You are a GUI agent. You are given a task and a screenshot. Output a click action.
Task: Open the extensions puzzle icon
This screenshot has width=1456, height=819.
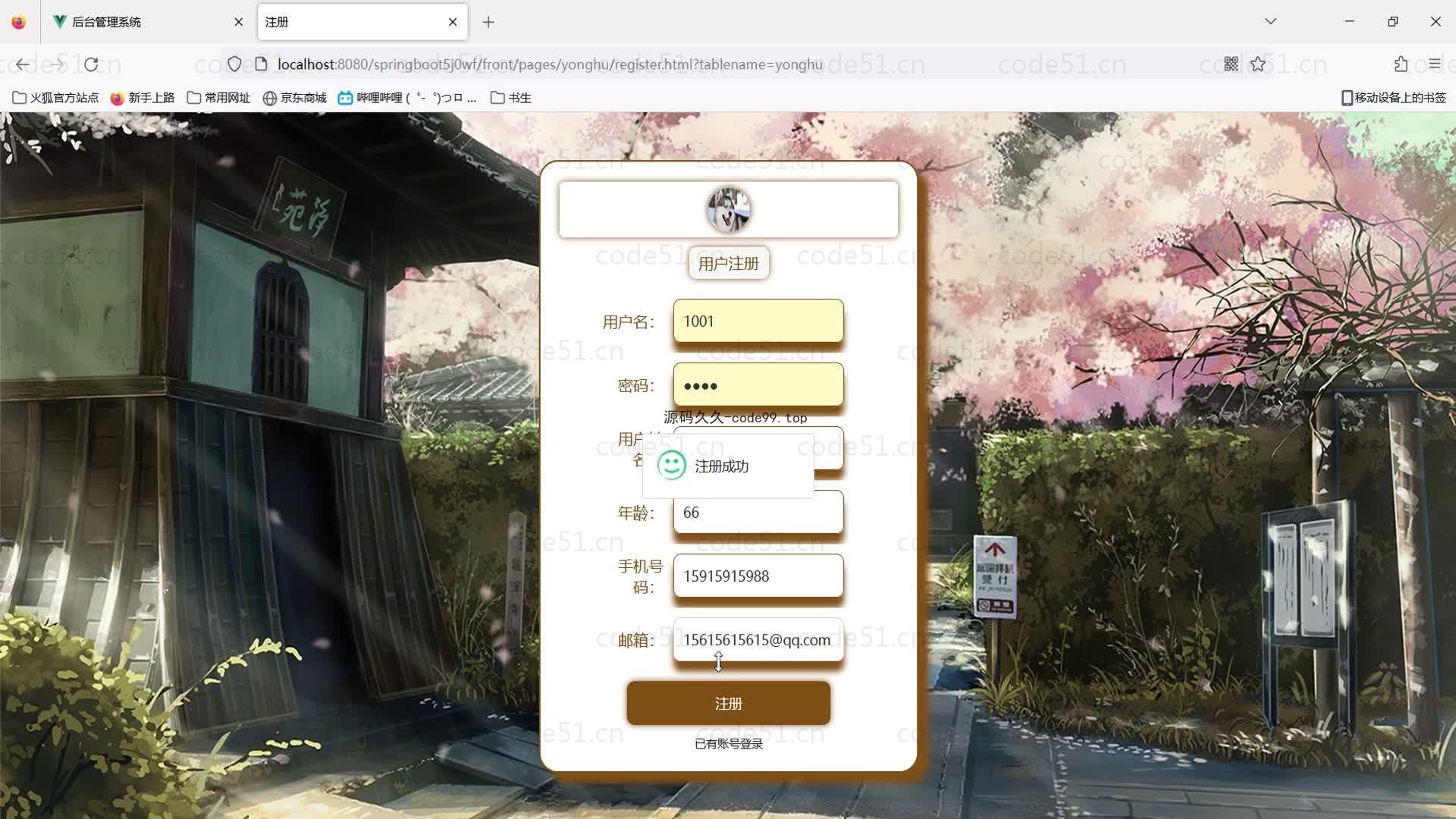1401,64
